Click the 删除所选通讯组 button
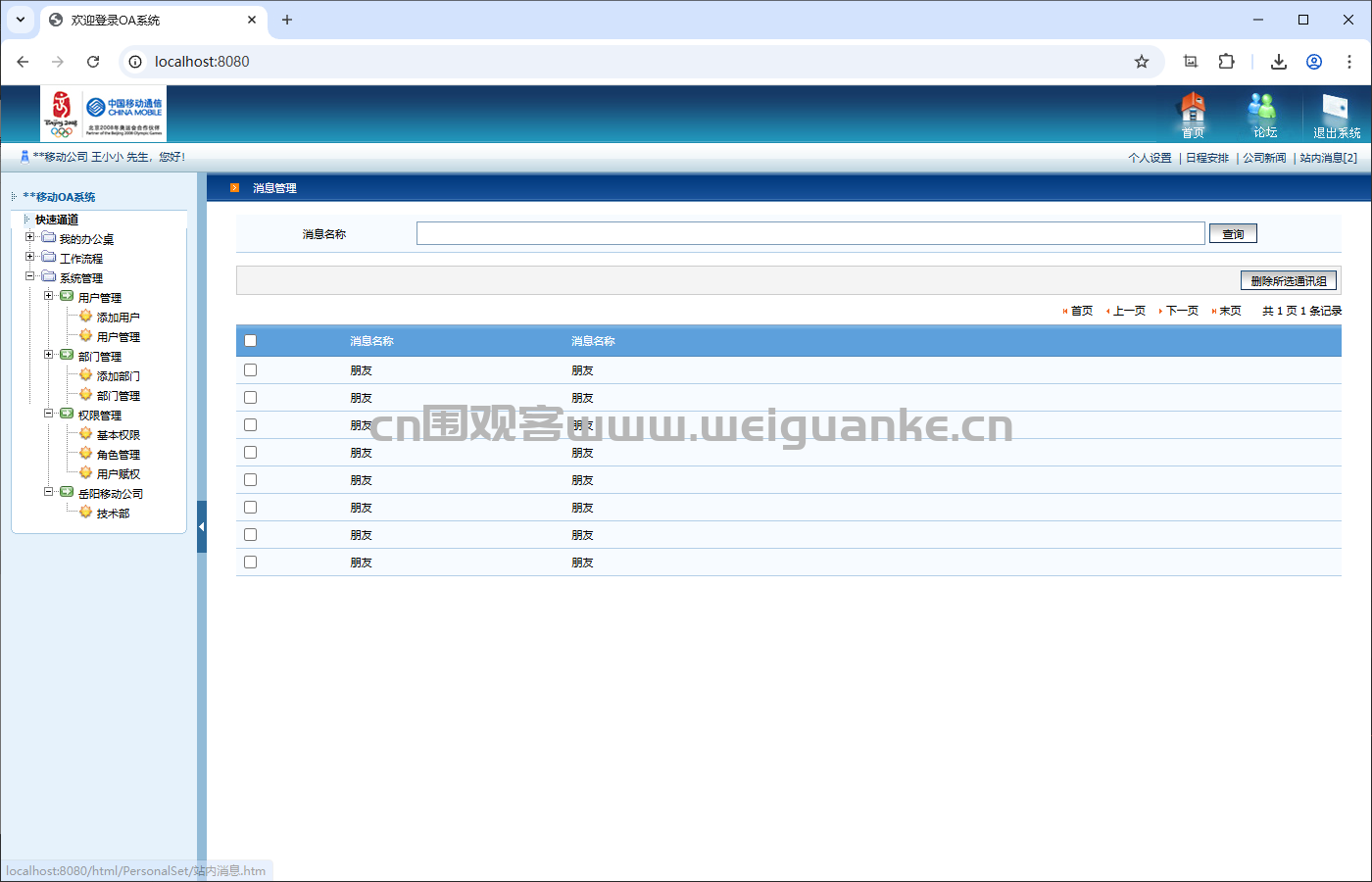The height and width of the screenshot is (882, 1372). [x=1289, y=280]
